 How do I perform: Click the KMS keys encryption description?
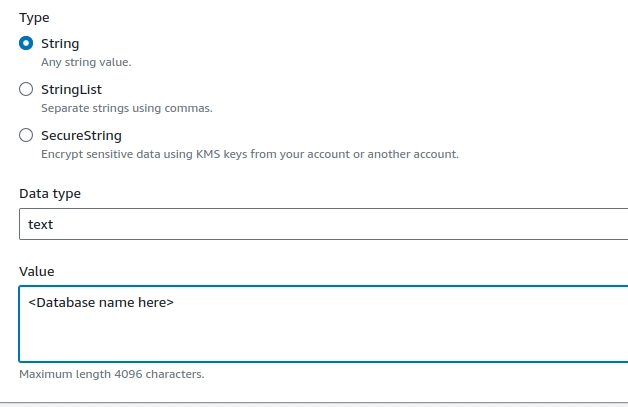(x=250, y=154)
